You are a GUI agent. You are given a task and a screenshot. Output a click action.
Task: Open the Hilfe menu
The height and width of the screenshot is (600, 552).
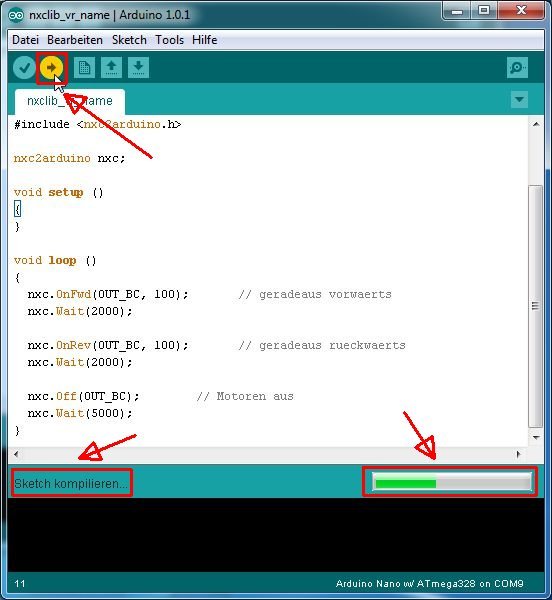click(205, 40)
